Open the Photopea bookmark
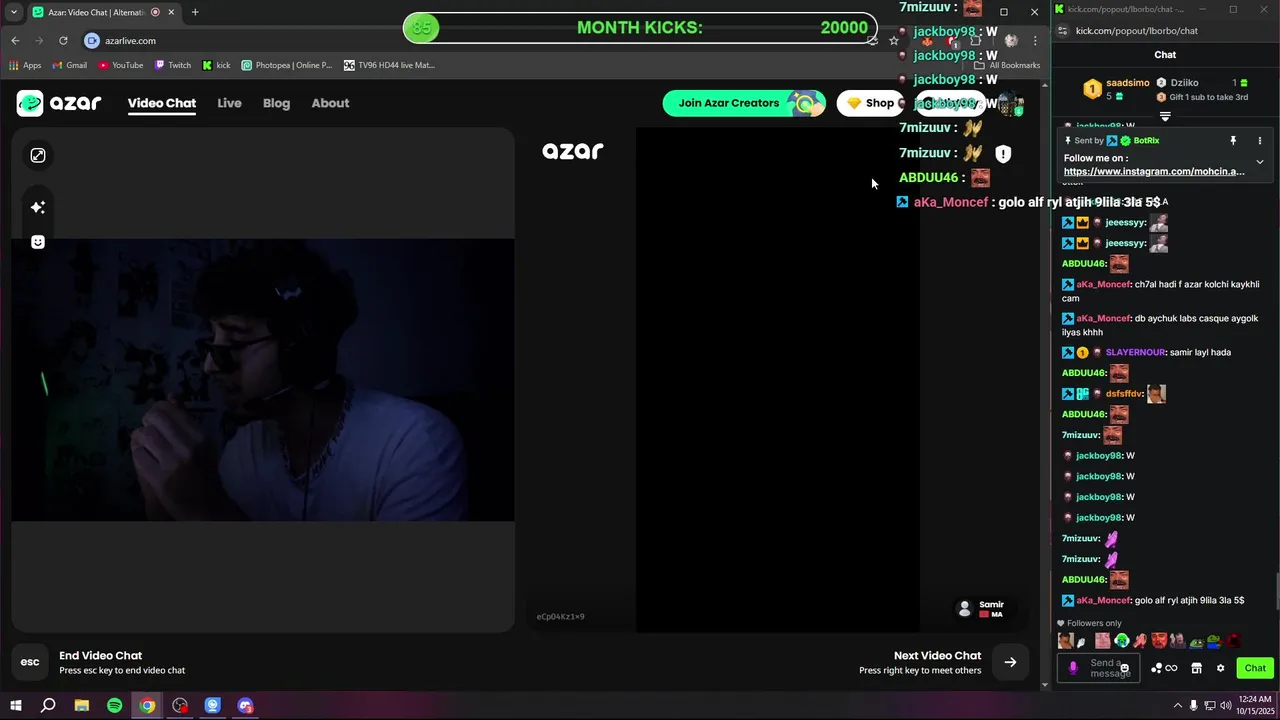The image size is (1280, 720). [x=286, y=65]
